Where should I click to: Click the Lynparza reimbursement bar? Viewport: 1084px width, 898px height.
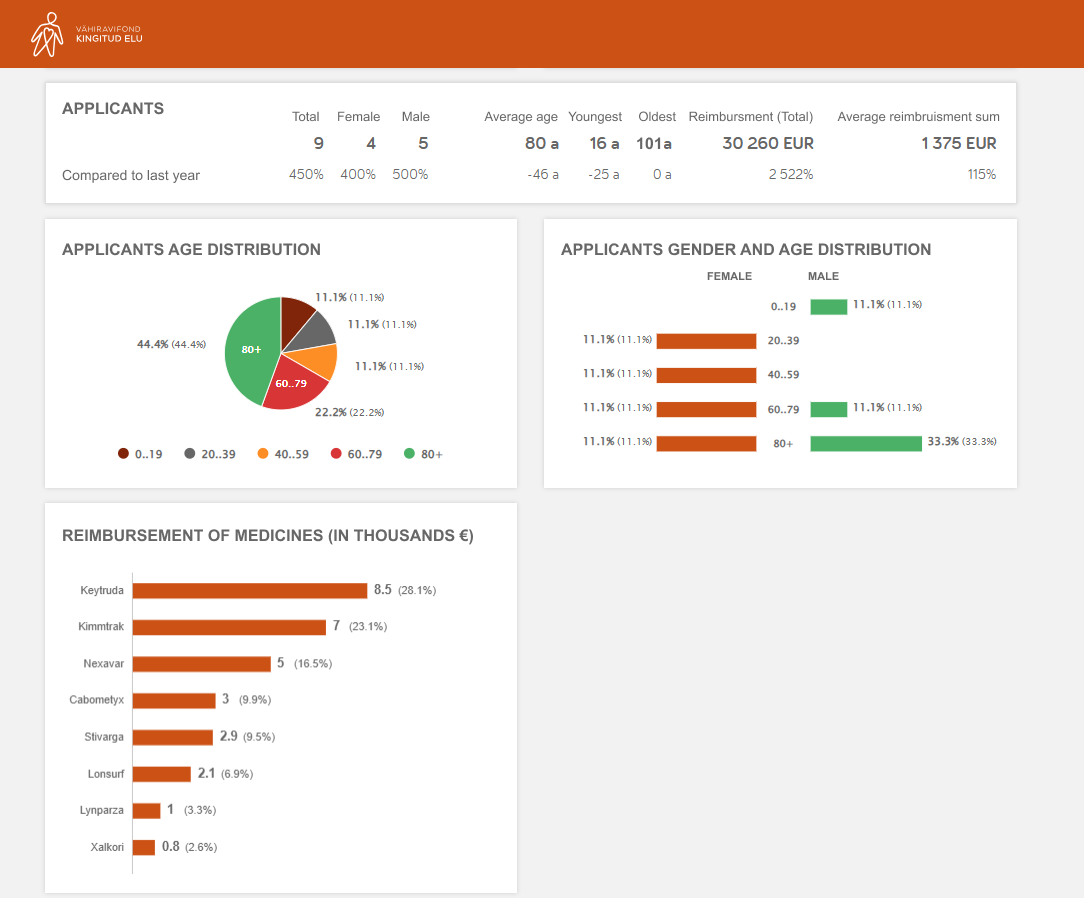[x=147, y=810]
